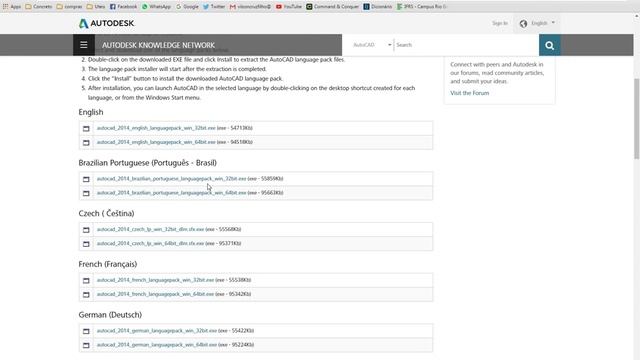Open the Facebook bookmark
The width and height of the screenshot is (640, 360).
[x=124, y=7]
